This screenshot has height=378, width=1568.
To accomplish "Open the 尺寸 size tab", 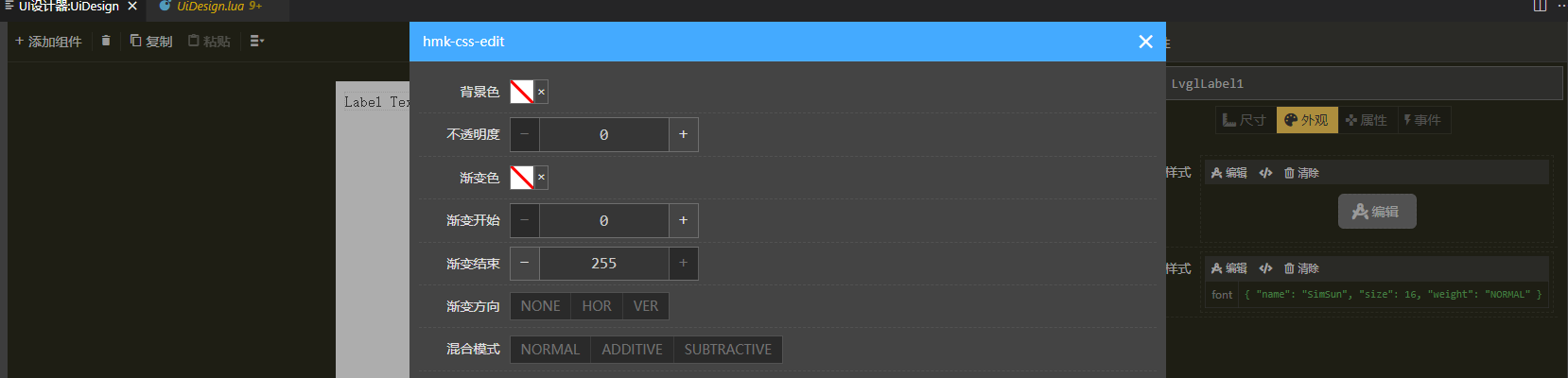I will [x=1244, y=120].
